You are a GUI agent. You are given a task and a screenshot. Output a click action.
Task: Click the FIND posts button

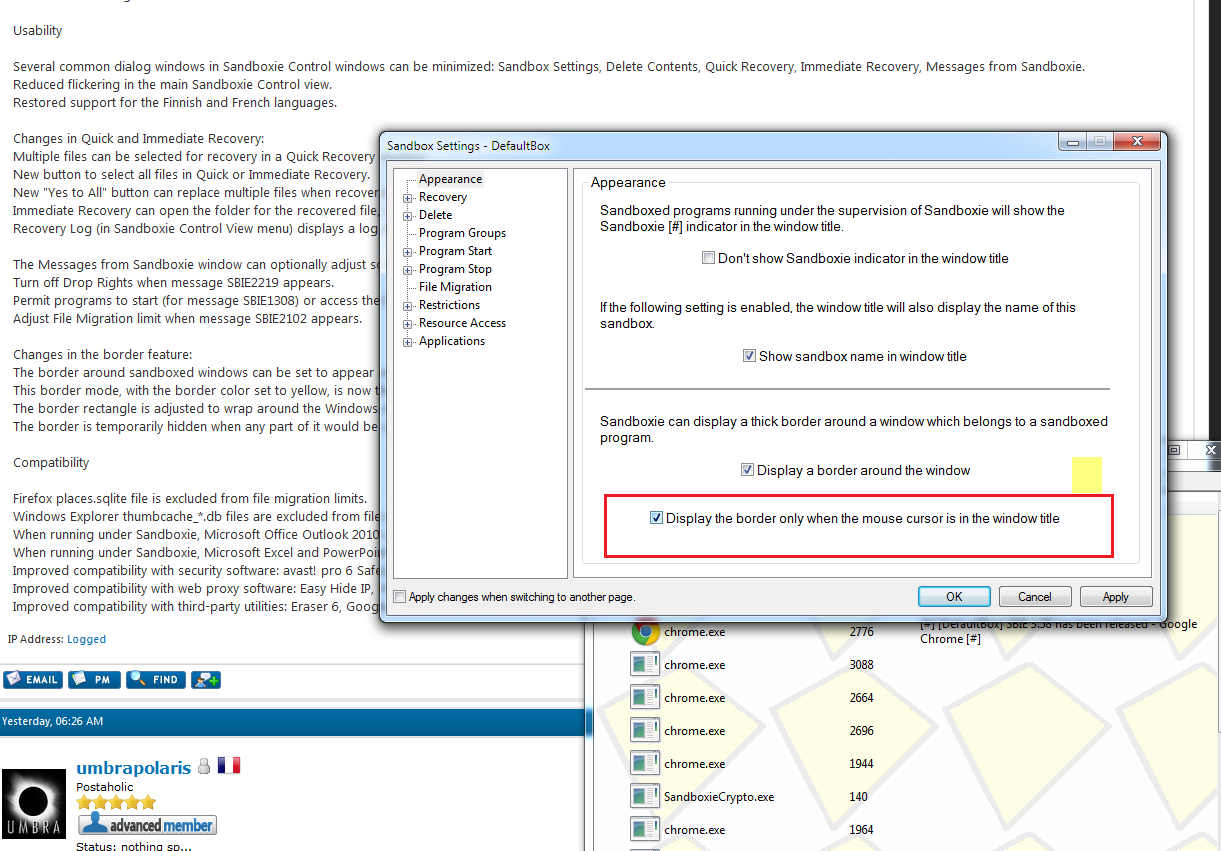[x=156, y=679]
